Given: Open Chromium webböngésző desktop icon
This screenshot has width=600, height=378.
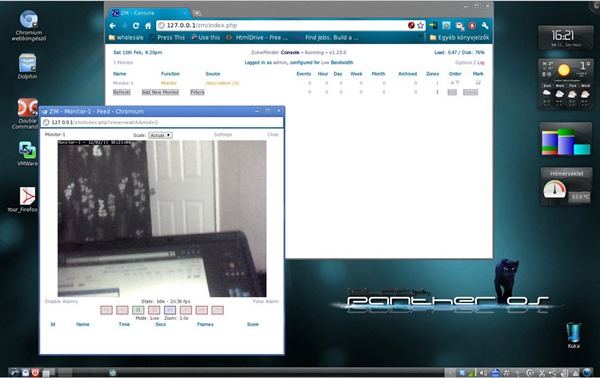Looking at the screenshot, I should (29, 25).
